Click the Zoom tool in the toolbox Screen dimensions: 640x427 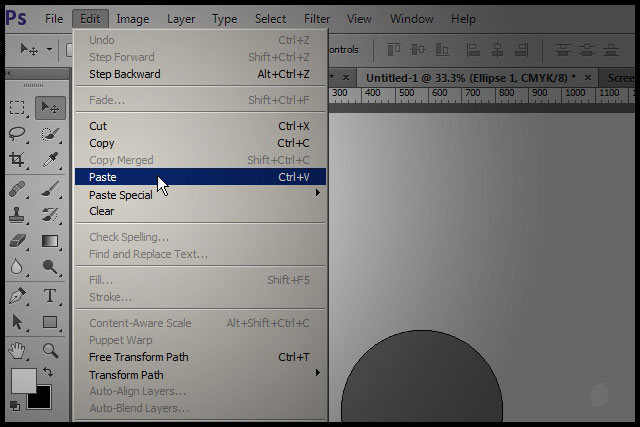pyautogui.click(x=49, y=349)
